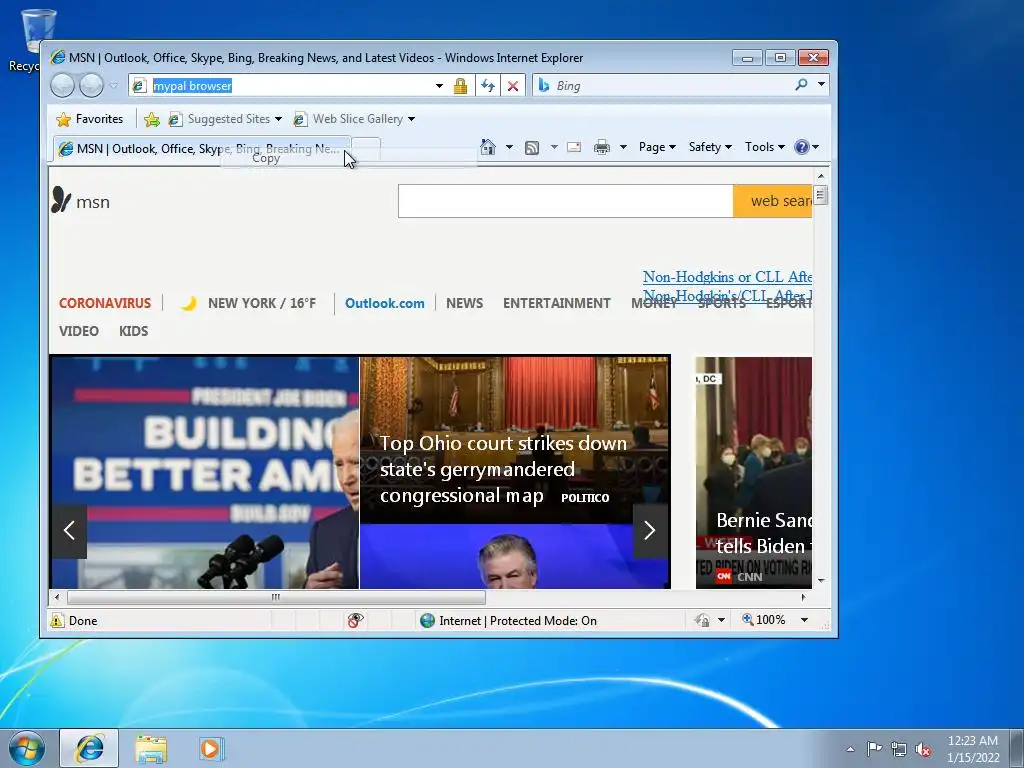1024x768 pixels.
Task: Expand the Home button dropdown arrow
Action: coord(509,147)
